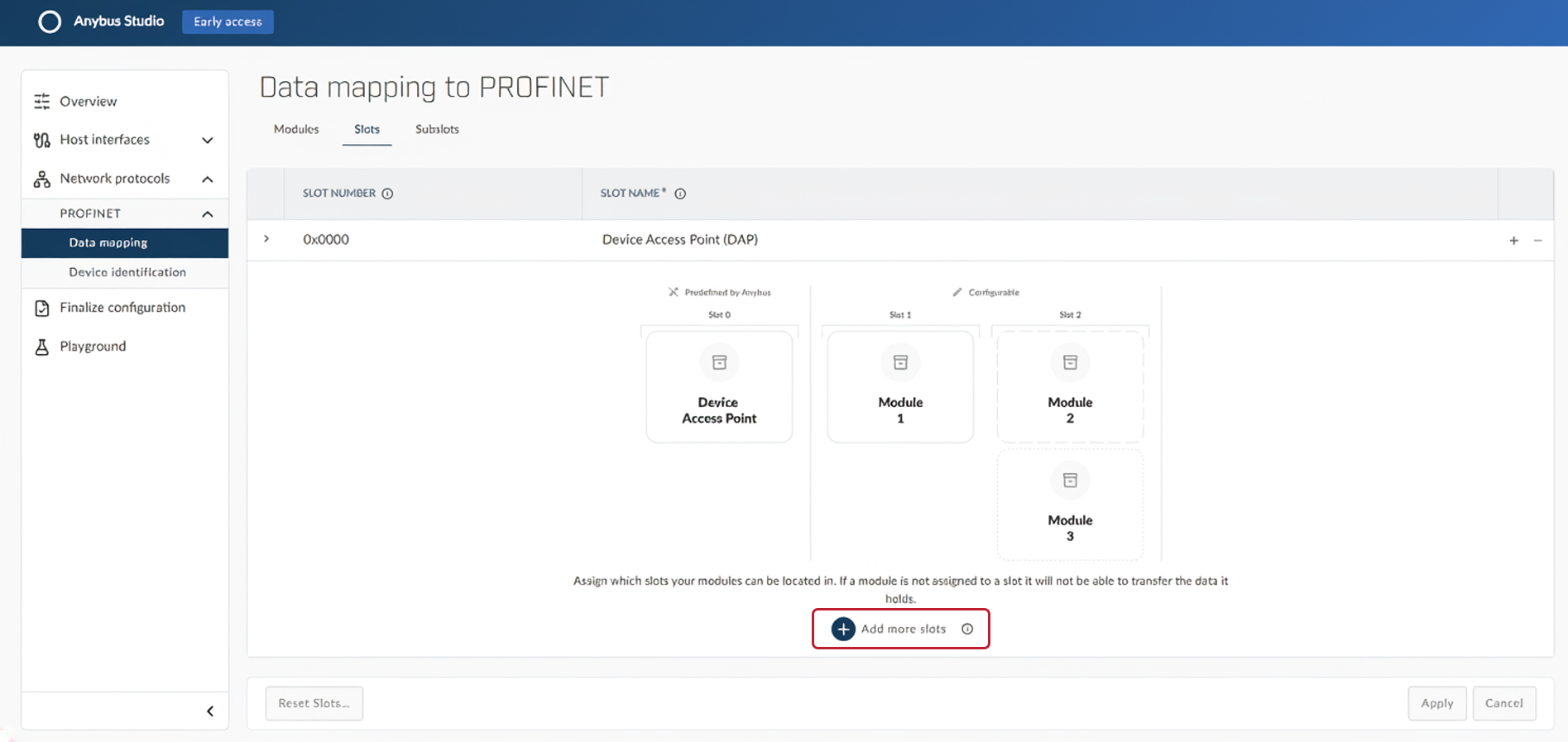Select the Module 1 card in Slot 1
Screen dimensions: 1568x742
(901, 387)
